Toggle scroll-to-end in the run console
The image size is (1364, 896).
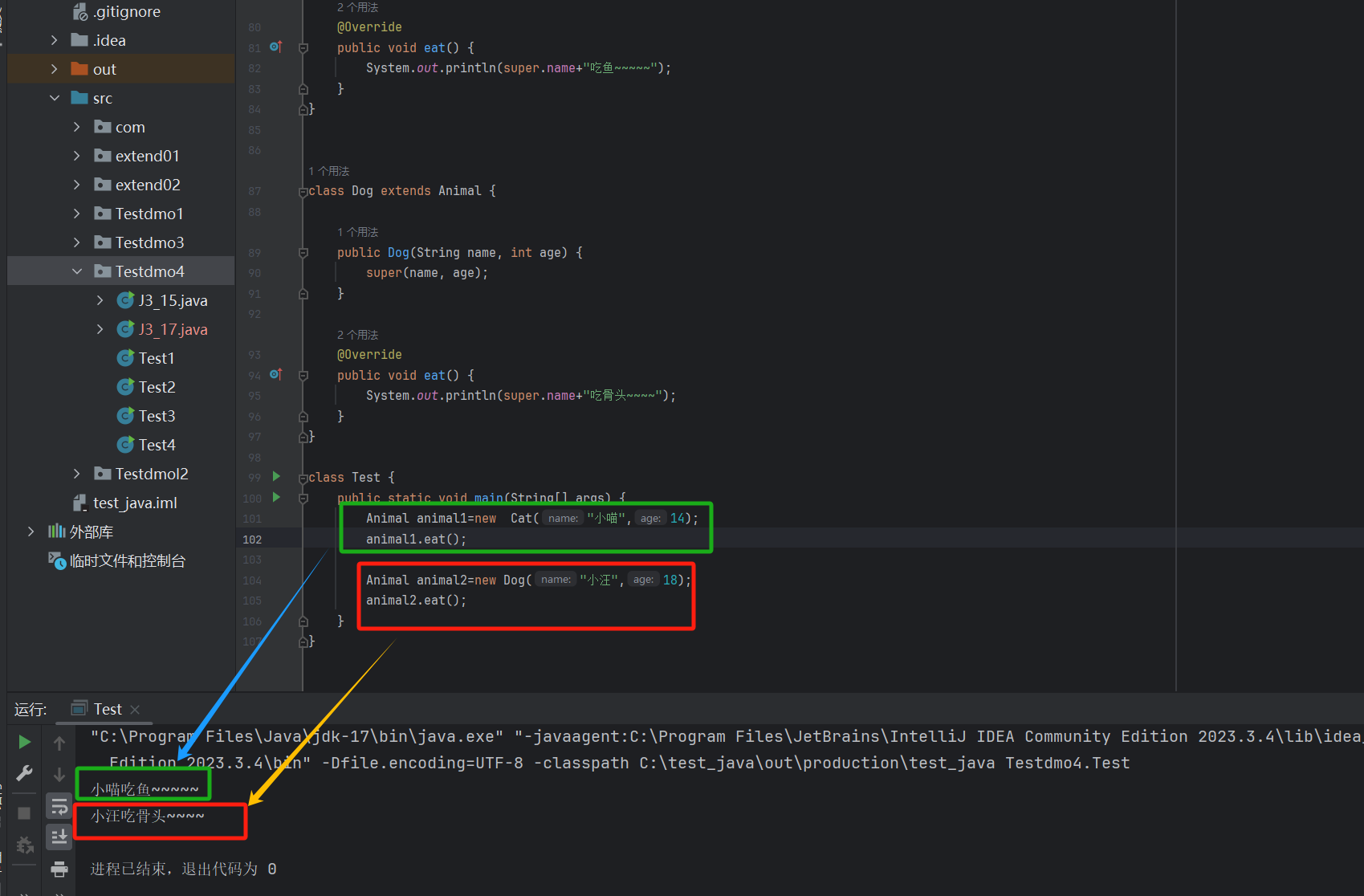[x=59, y=837]
